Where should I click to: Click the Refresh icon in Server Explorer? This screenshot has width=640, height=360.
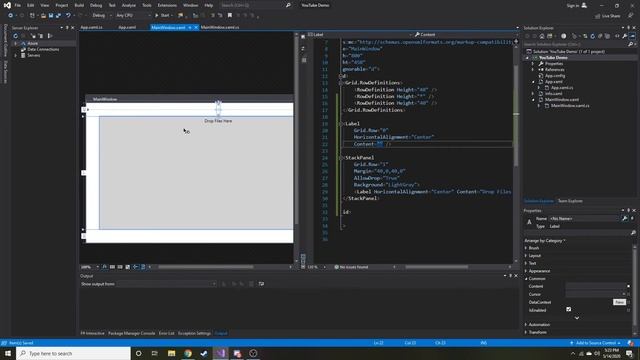pyautogui.click(x=16, y=36)
